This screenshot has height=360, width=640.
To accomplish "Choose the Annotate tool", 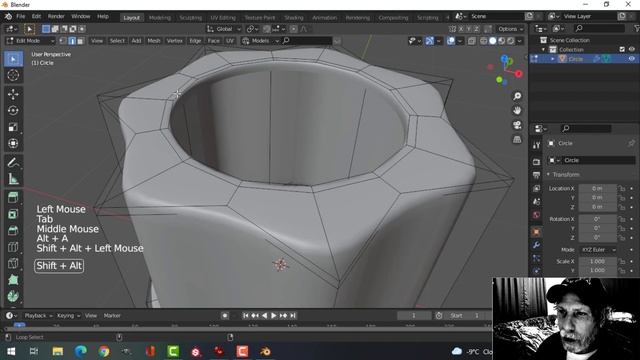I will tap(13, 162).
